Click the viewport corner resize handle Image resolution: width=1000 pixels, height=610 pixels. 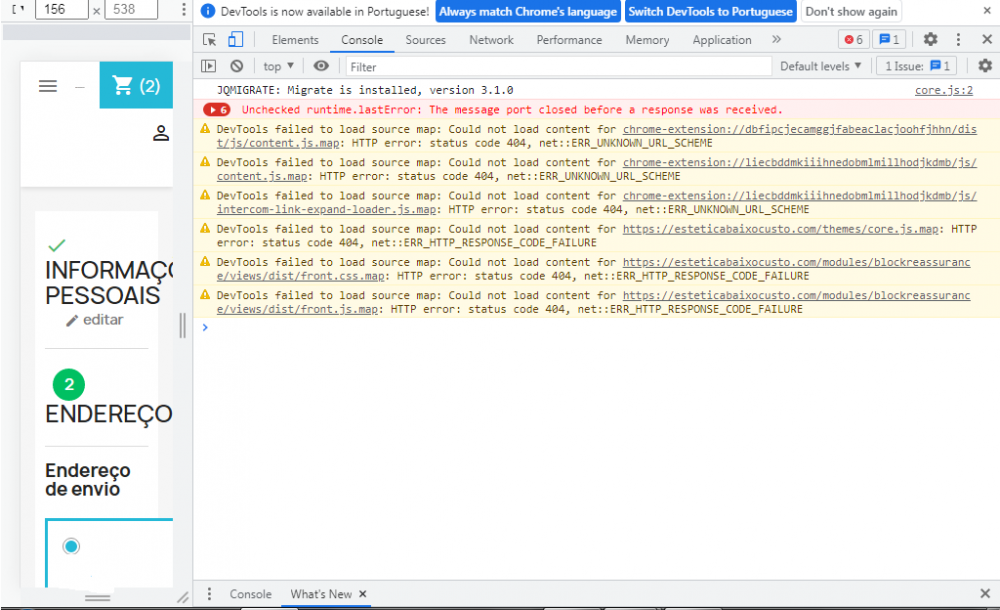coord(183,597)
